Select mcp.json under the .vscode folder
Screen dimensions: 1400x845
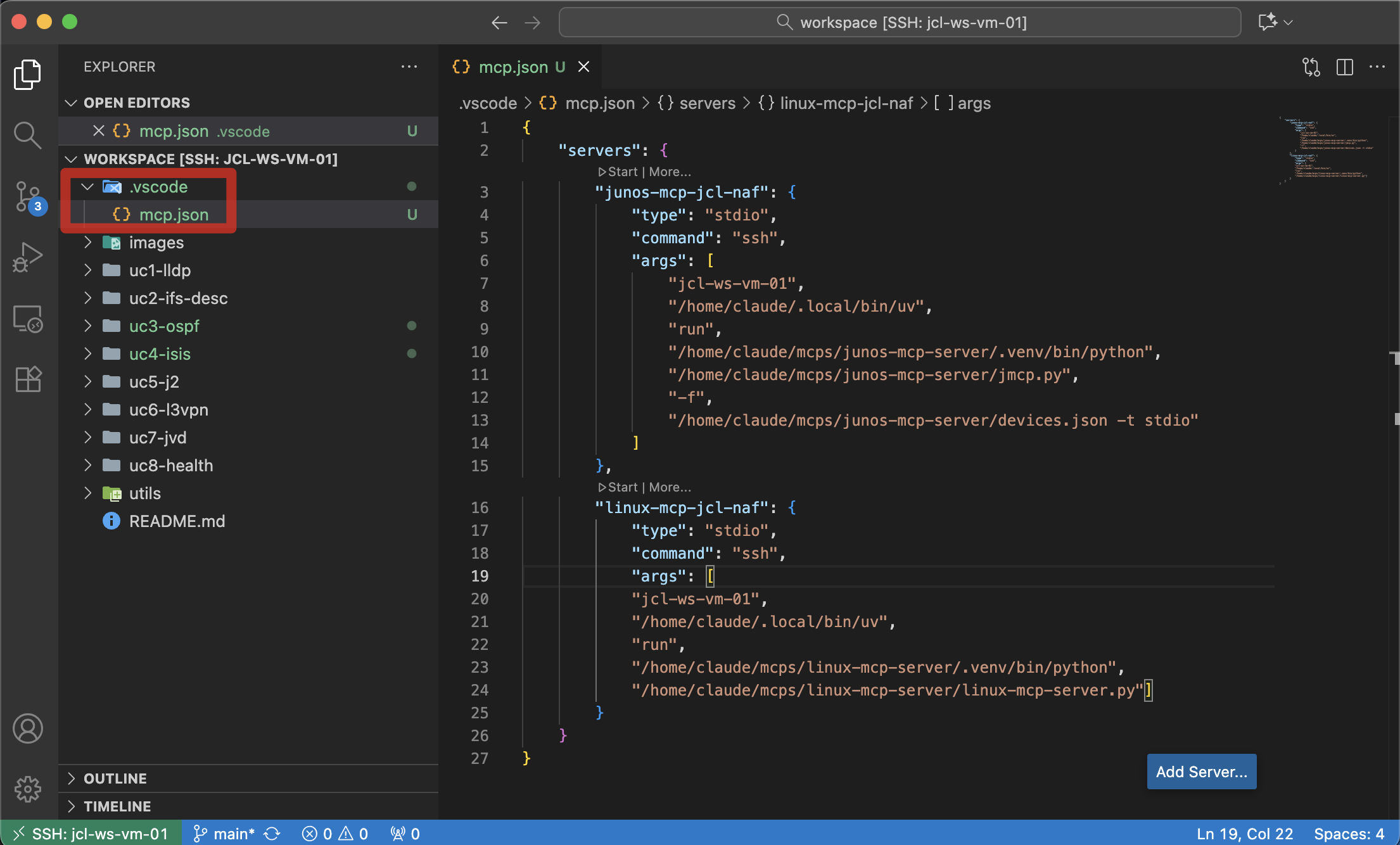coord(248,214)
